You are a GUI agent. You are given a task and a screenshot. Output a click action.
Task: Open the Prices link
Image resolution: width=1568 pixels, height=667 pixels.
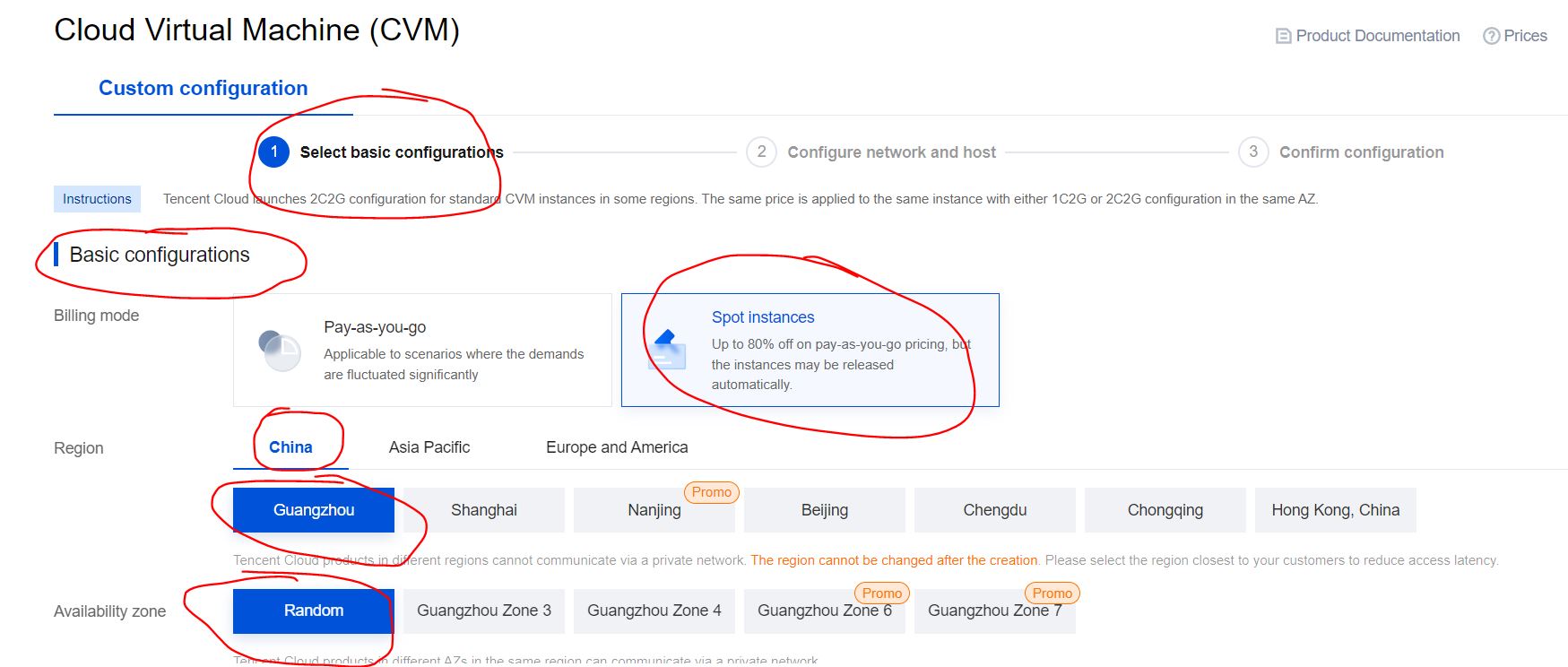click(1525, 37)
